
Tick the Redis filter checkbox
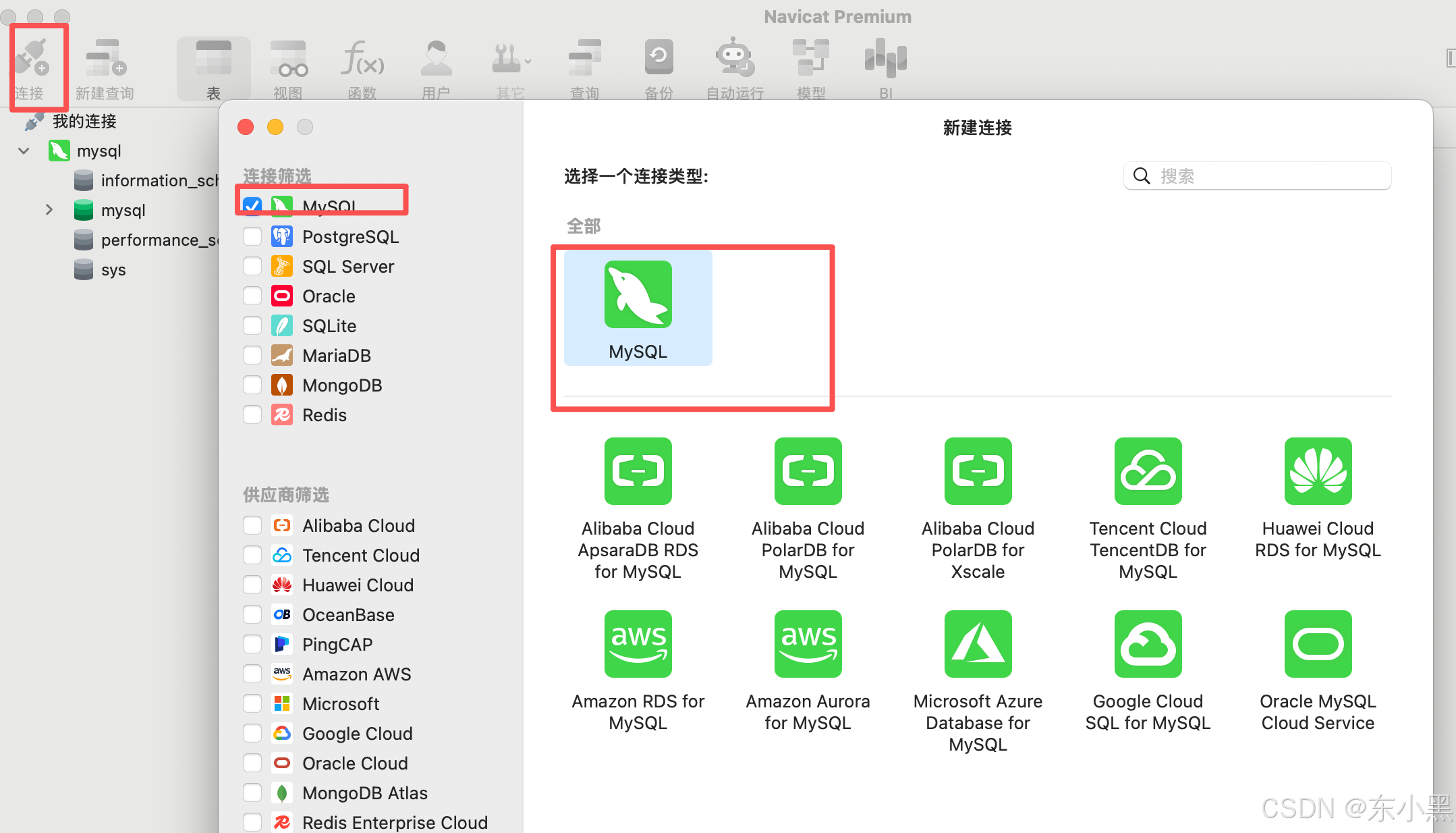(x=252, y=414)
